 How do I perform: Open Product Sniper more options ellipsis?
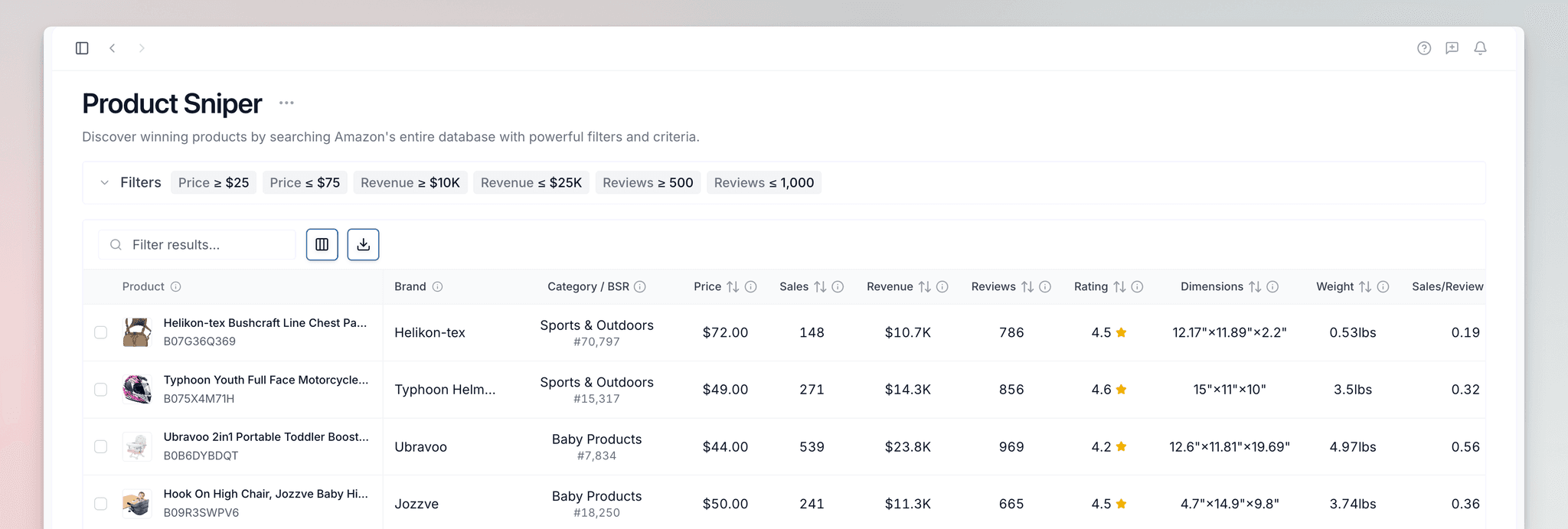pos(286,103)
